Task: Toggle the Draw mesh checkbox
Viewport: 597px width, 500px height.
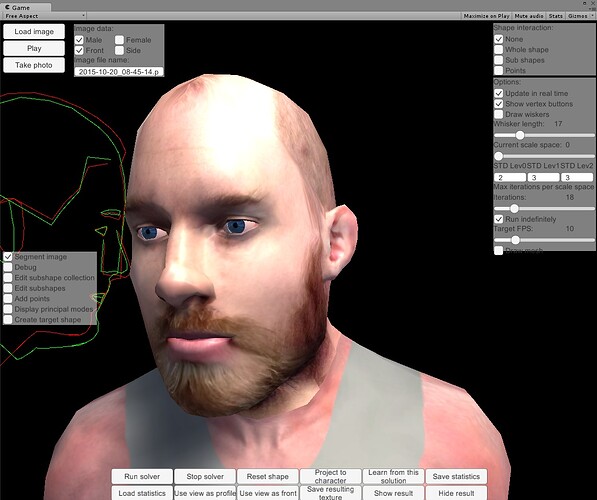Action: point(499,250)
